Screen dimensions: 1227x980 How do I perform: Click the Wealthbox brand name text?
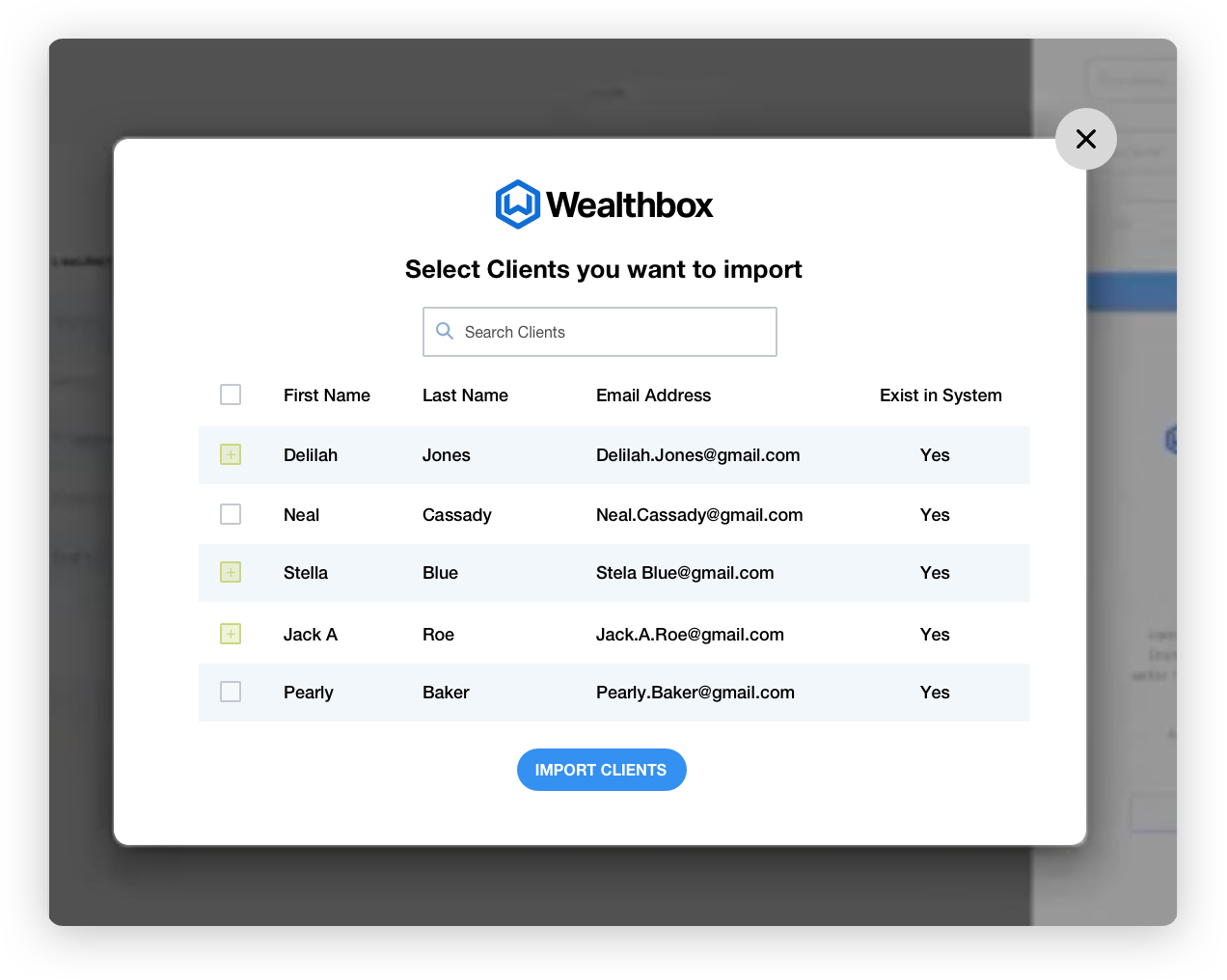point(630,204)
